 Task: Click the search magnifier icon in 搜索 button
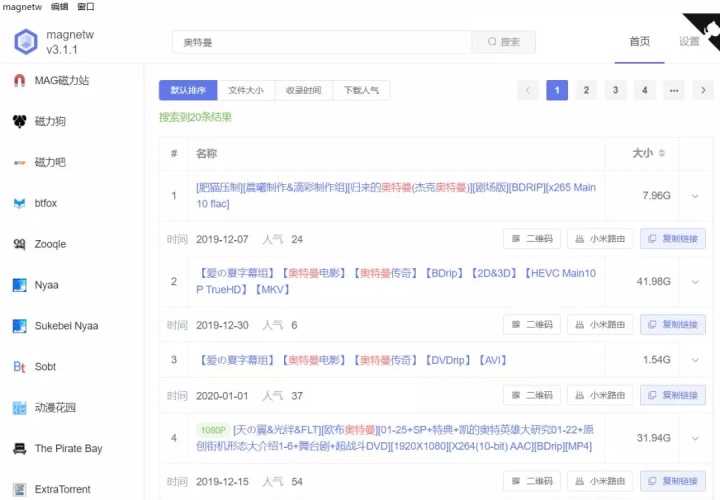[x=492, y=42]
